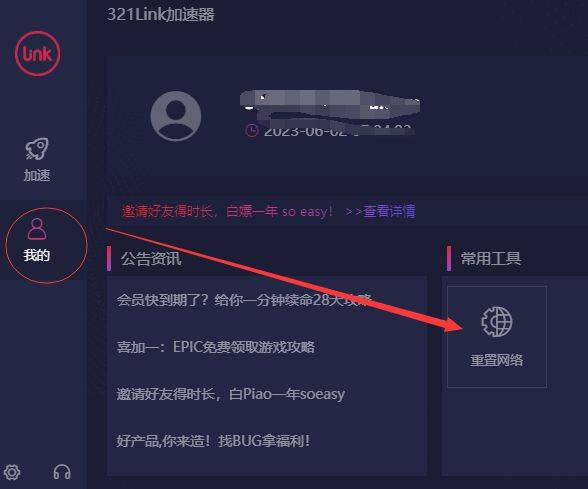This screenshot has width=588, height=489.
Task: Open the 喜加一 EPIC免费领取游戏攻略 announcement
Action: (216, 347)
